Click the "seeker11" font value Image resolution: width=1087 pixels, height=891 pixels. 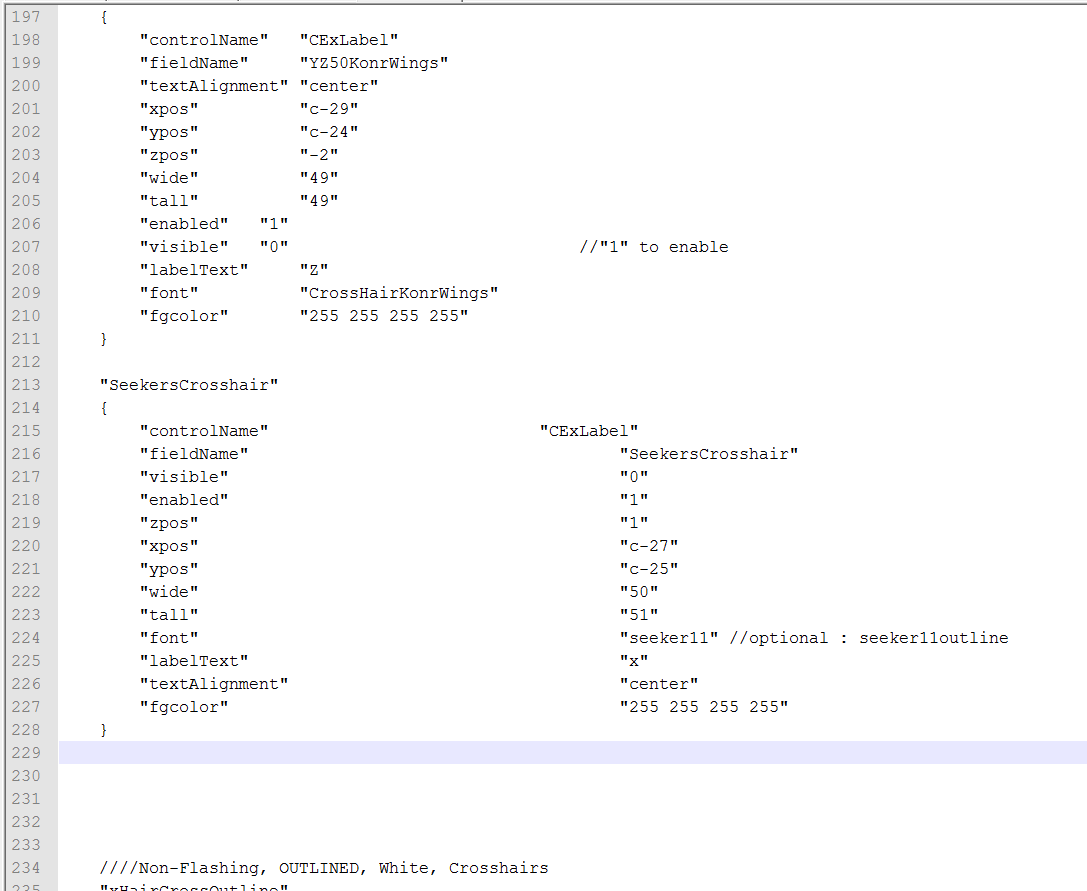coord(668,638)
